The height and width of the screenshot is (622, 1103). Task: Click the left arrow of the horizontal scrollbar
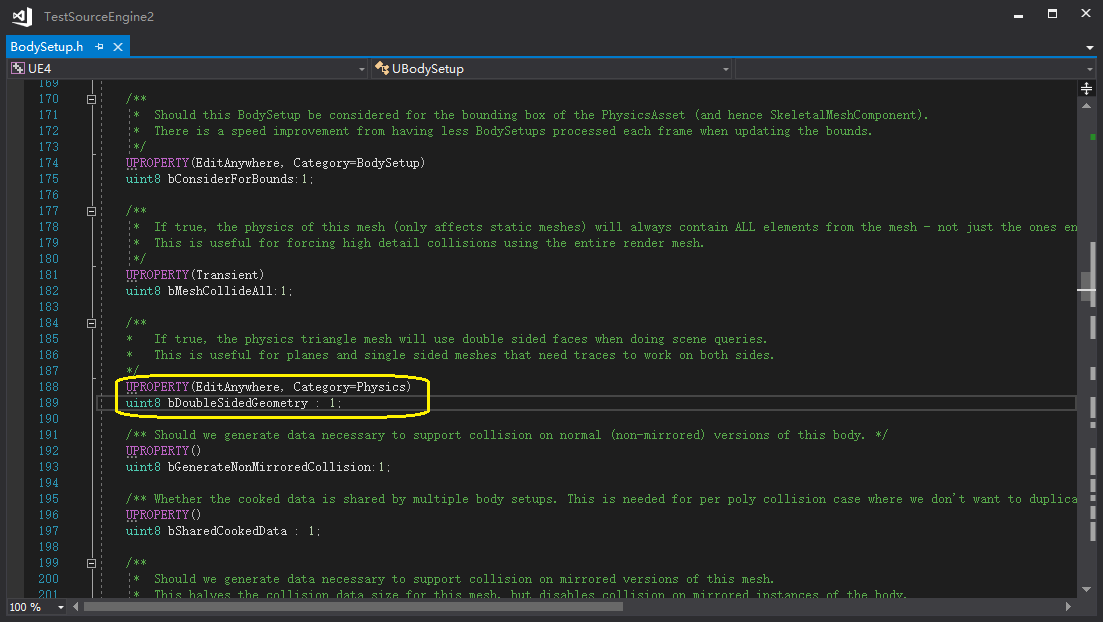74,606
